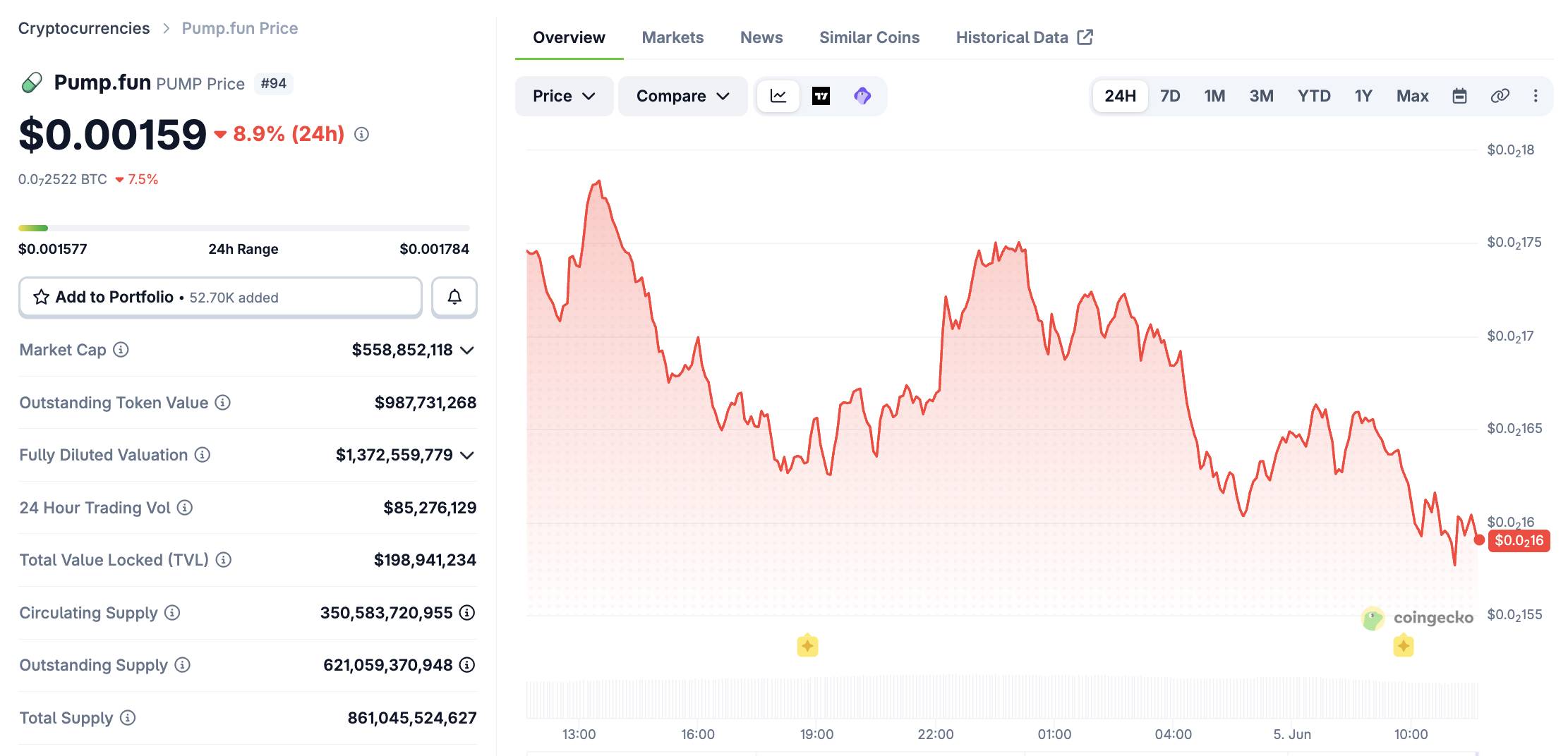
Task: Click the $198,941,234 TVL value
Action: tap(425, 560)
